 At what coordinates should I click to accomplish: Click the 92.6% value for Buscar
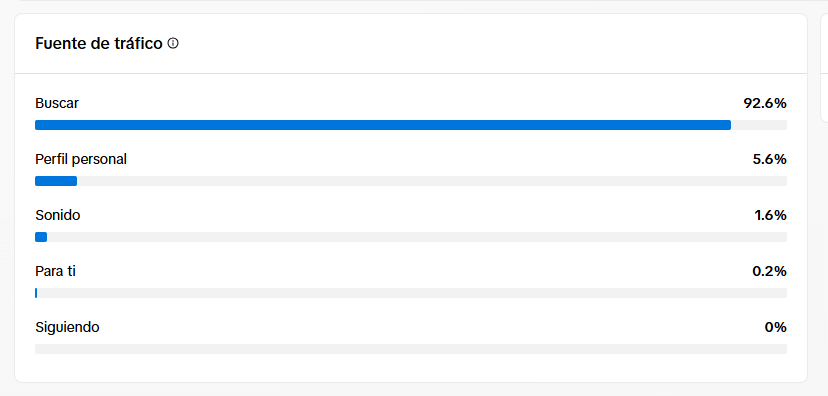(765, 103)
